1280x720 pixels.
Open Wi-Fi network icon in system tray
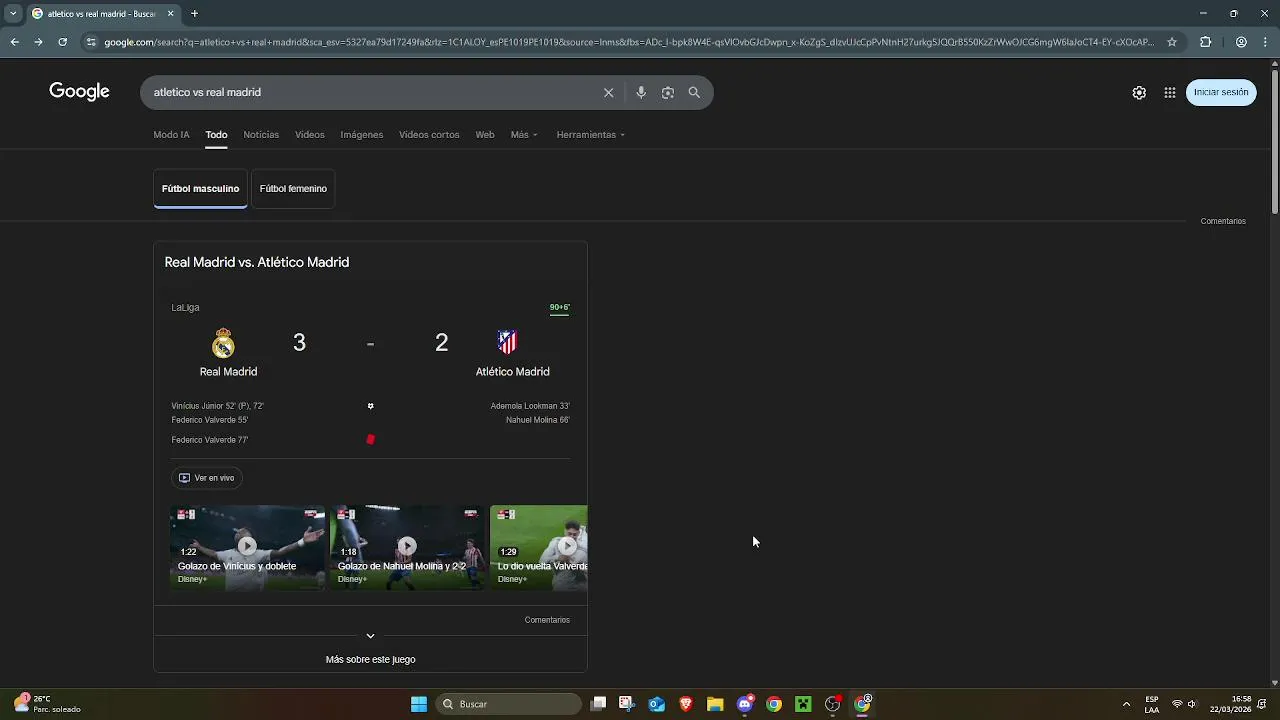1177,704
